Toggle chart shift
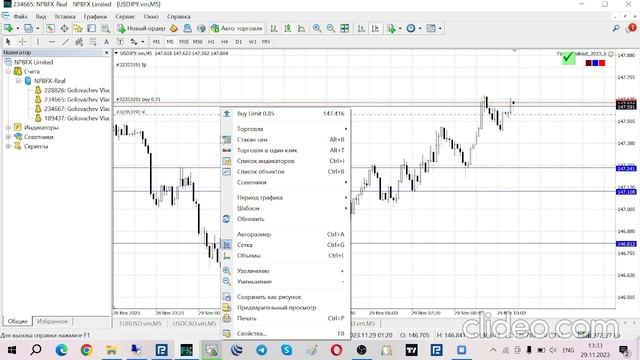This screenshot has height=360, width=640. 375,28
